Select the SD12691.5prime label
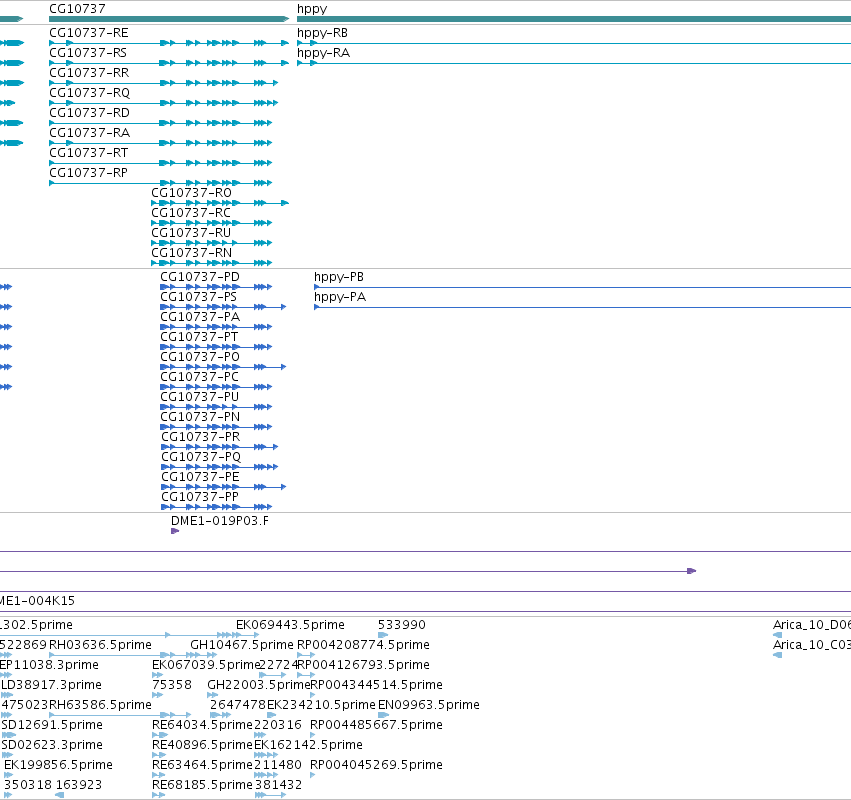 tap(52, 725)
